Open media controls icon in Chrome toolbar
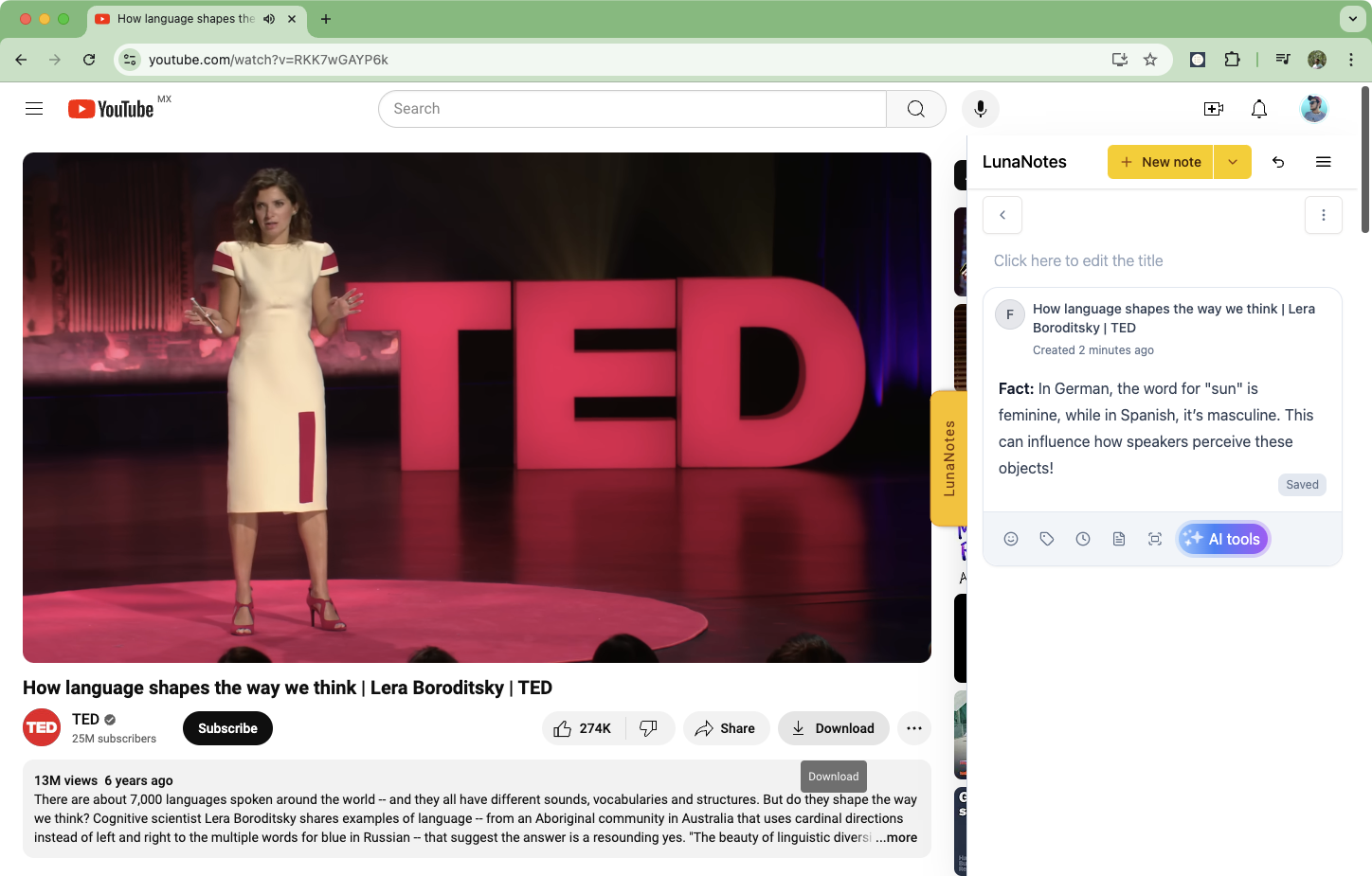Screen dimensions: 1372x876 [x=1283, y=60]
